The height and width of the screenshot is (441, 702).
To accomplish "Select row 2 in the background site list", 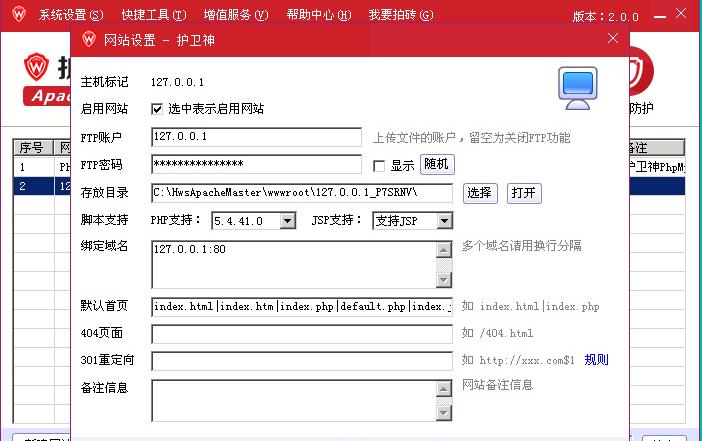I will pos(42,186).
